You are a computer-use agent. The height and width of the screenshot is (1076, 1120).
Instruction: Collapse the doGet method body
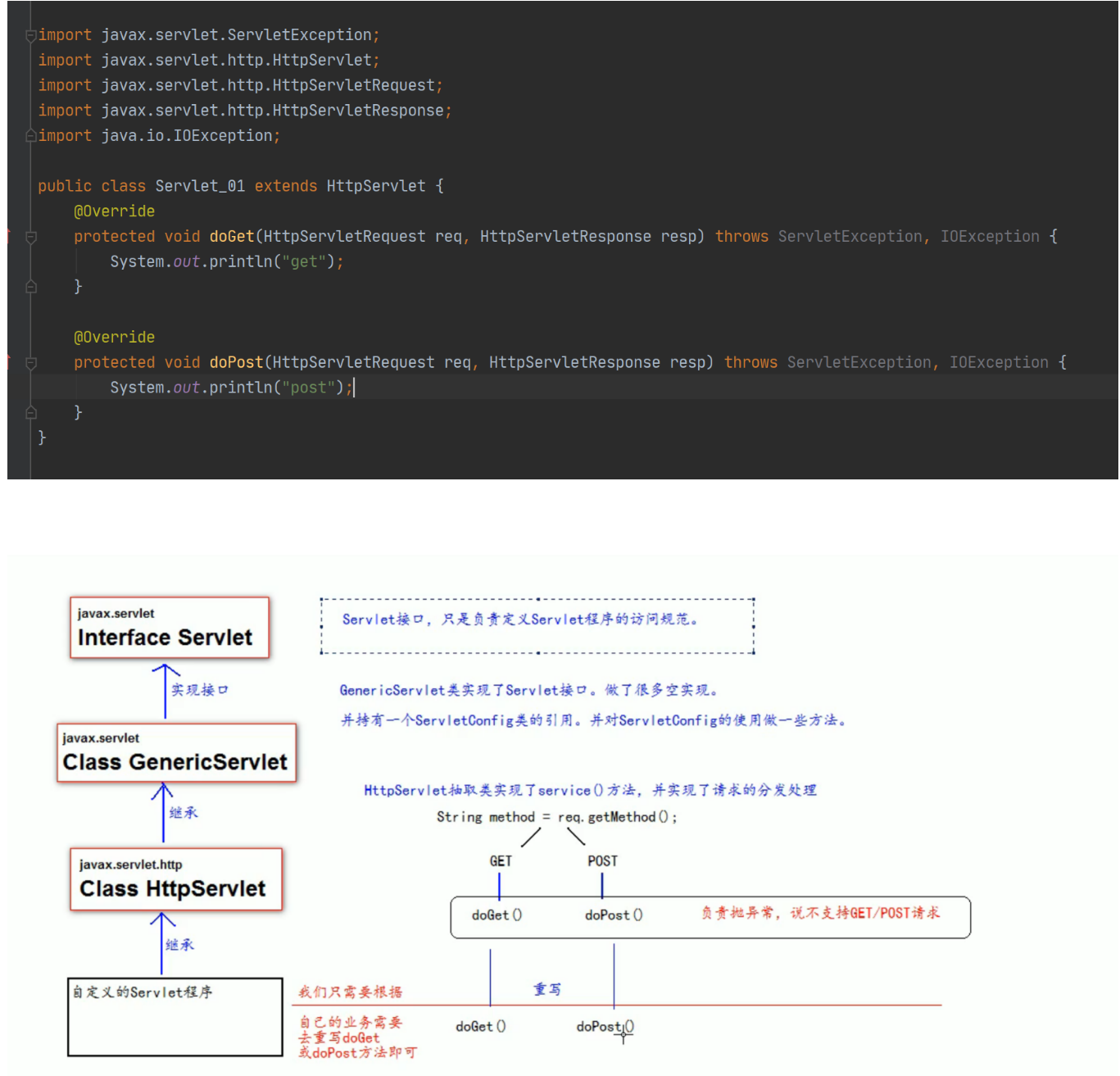tap(31, 237)
